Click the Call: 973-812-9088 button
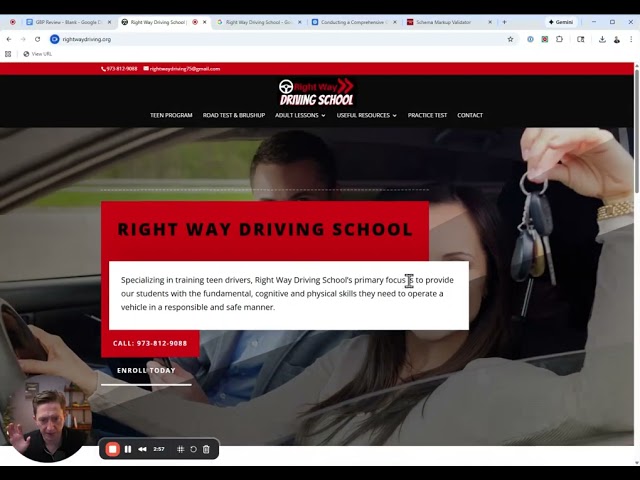The image size is (640, 480). [x=150, y=343]
